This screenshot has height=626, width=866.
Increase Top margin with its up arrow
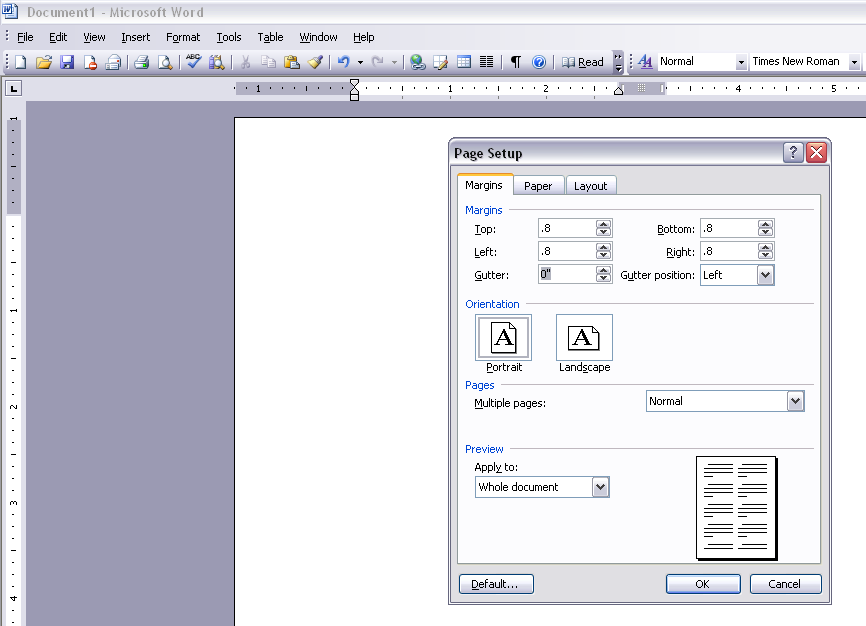pyautogui.click(x=603, y=224)
